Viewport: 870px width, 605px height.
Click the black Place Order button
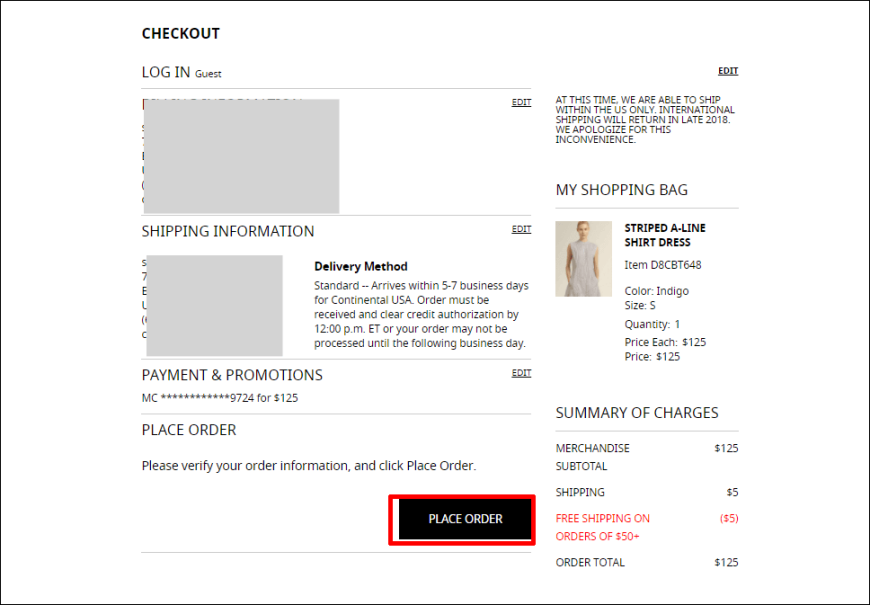[464, 519]
